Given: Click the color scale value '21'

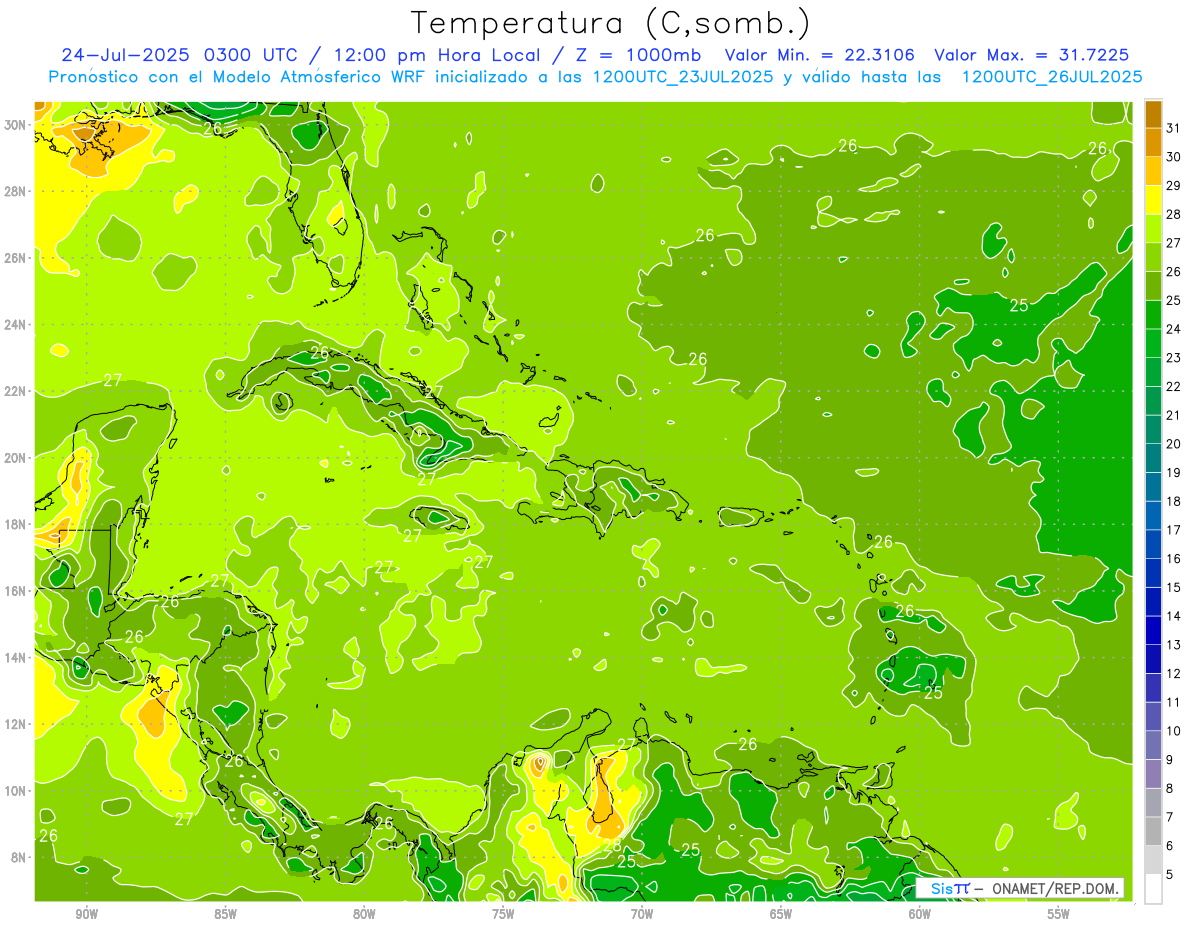Looking at the screenshot, I should click(1173, 415).
